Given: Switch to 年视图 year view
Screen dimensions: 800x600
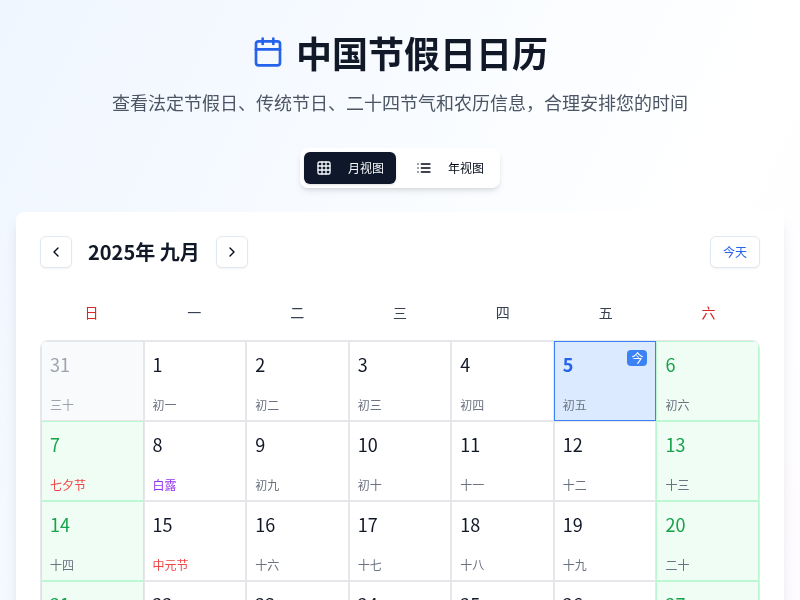Looking at the screenshot, I should (450, 168).
